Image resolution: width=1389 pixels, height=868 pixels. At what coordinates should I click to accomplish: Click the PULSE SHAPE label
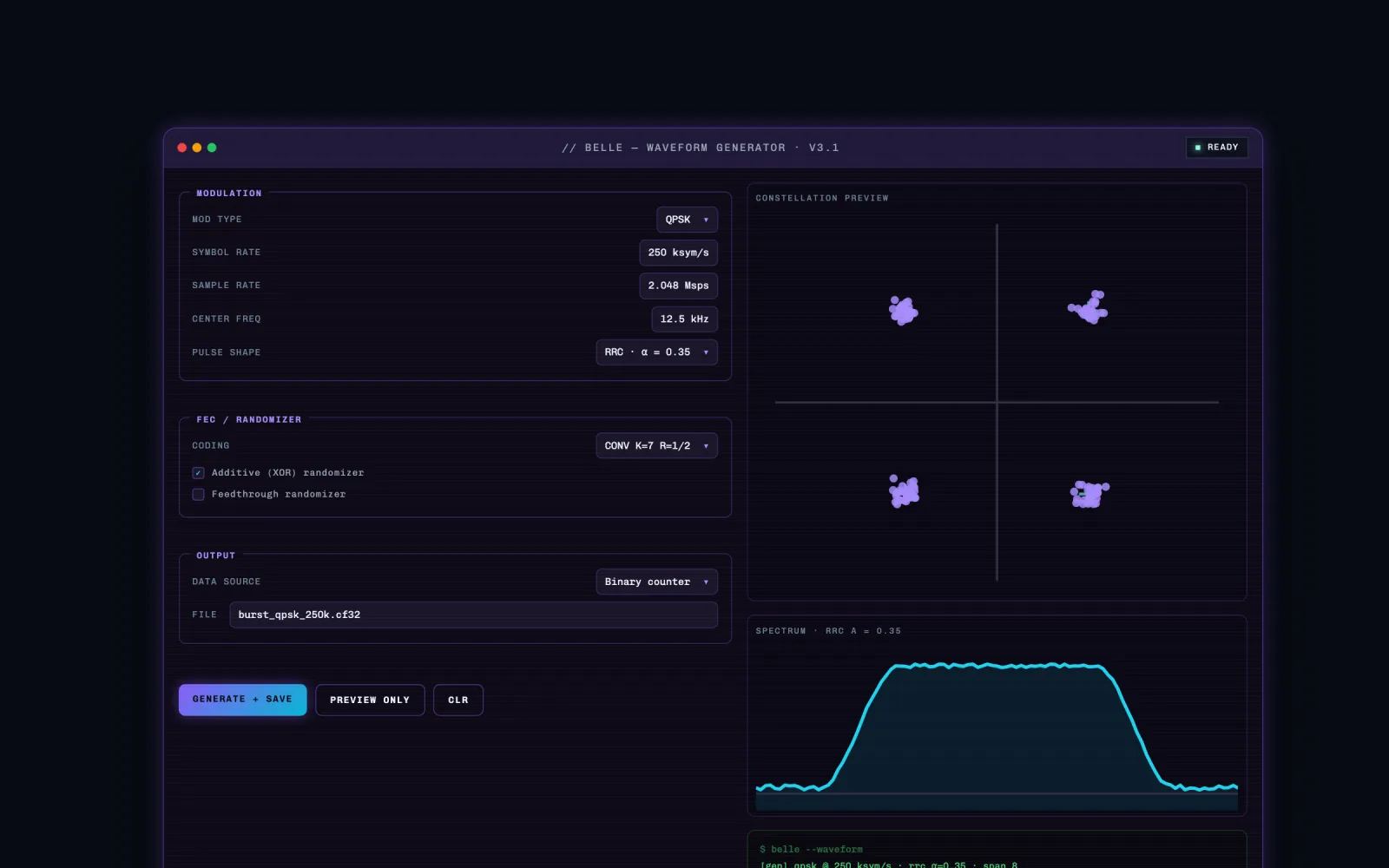click(x=227, y=352)
